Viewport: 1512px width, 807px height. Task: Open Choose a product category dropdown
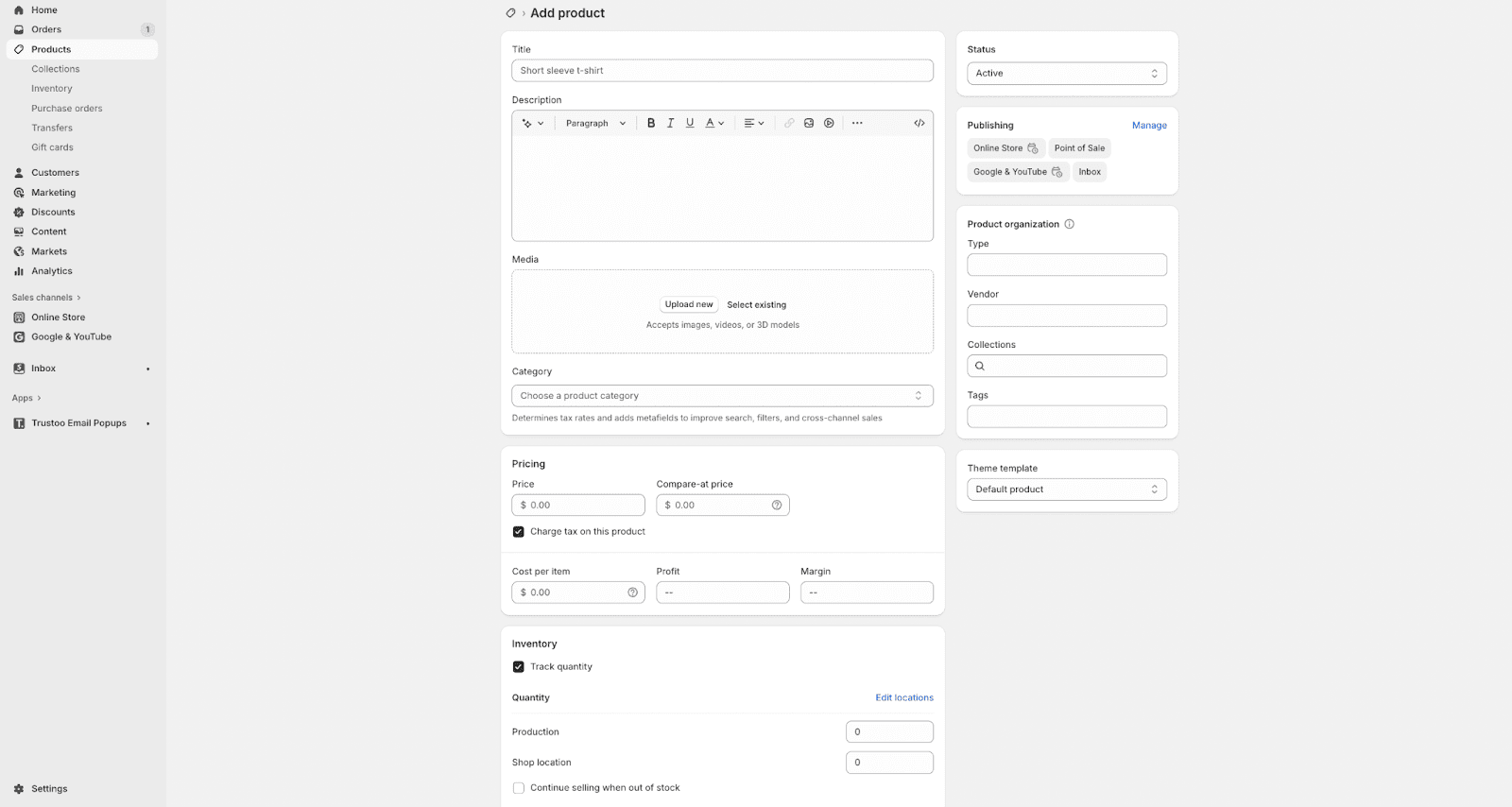(x=723, y=396)
